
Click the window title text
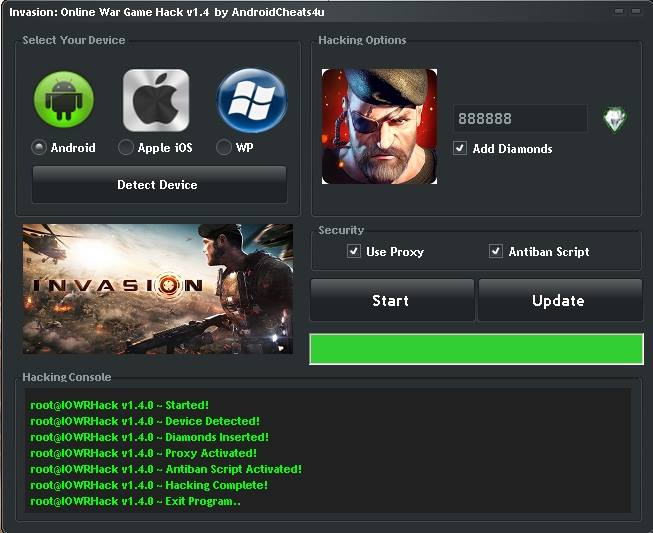(x=167, y=12)
